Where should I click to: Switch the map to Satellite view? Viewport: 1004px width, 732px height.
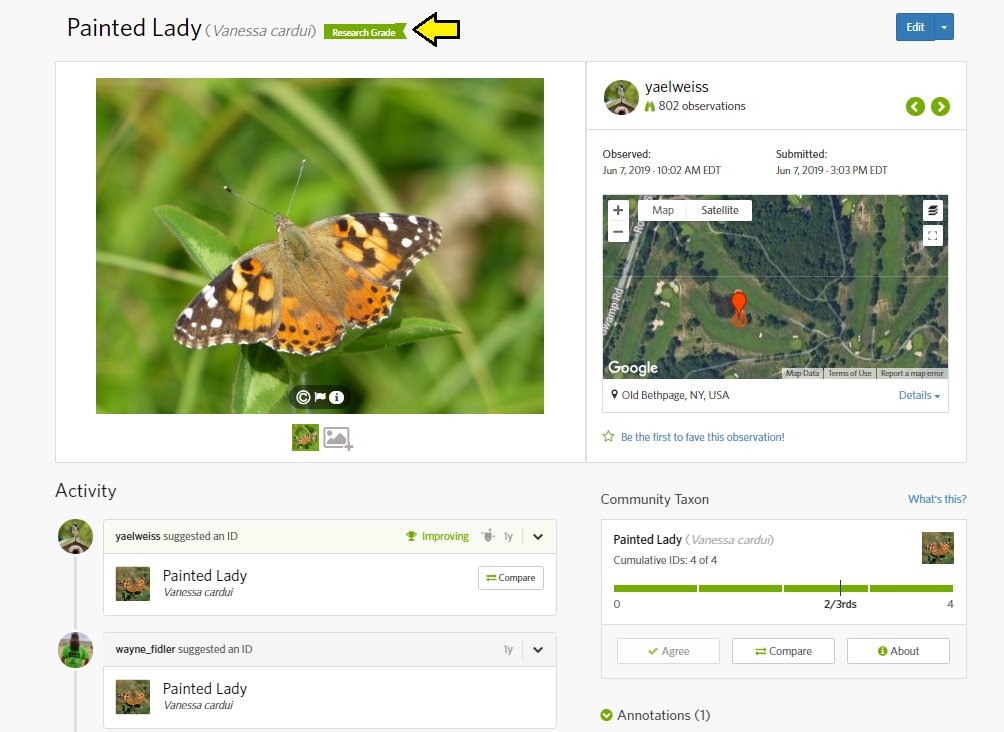(x=719, y=210)
